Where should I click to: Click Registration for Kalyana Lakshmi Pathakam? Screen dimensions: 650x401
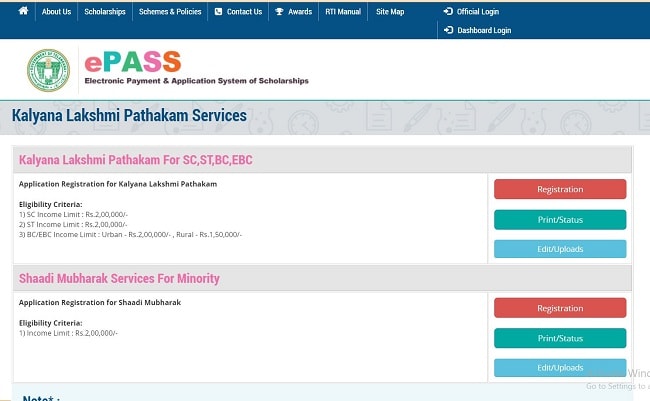(560, 189)
